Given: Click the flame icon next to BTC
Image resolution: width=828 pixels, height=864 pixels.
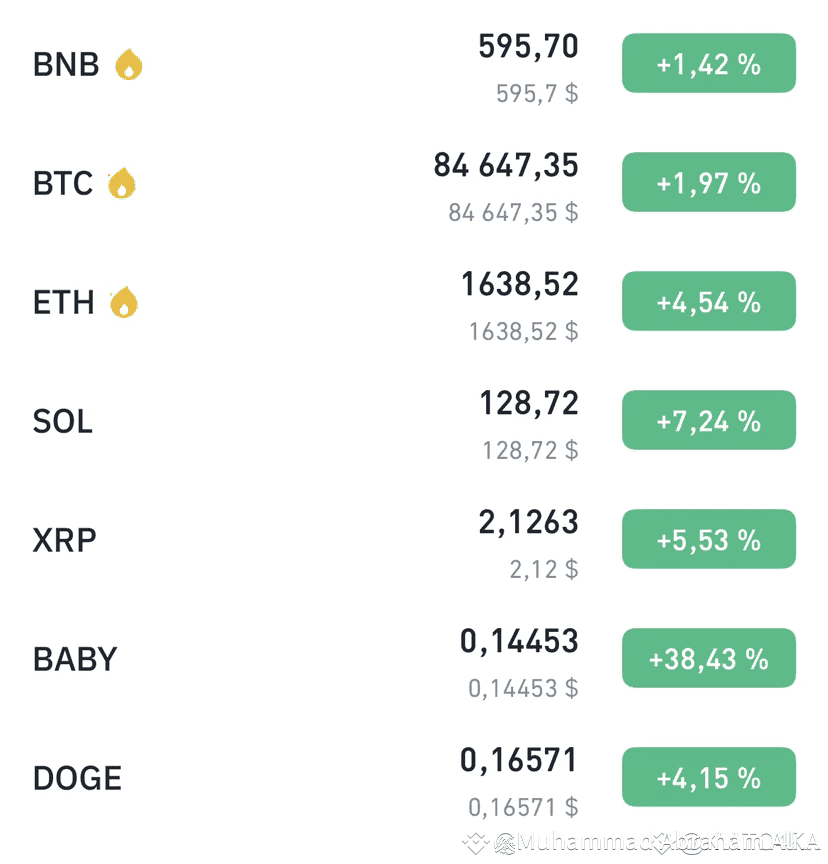Looking at the screenshot, I should point(122,183).
